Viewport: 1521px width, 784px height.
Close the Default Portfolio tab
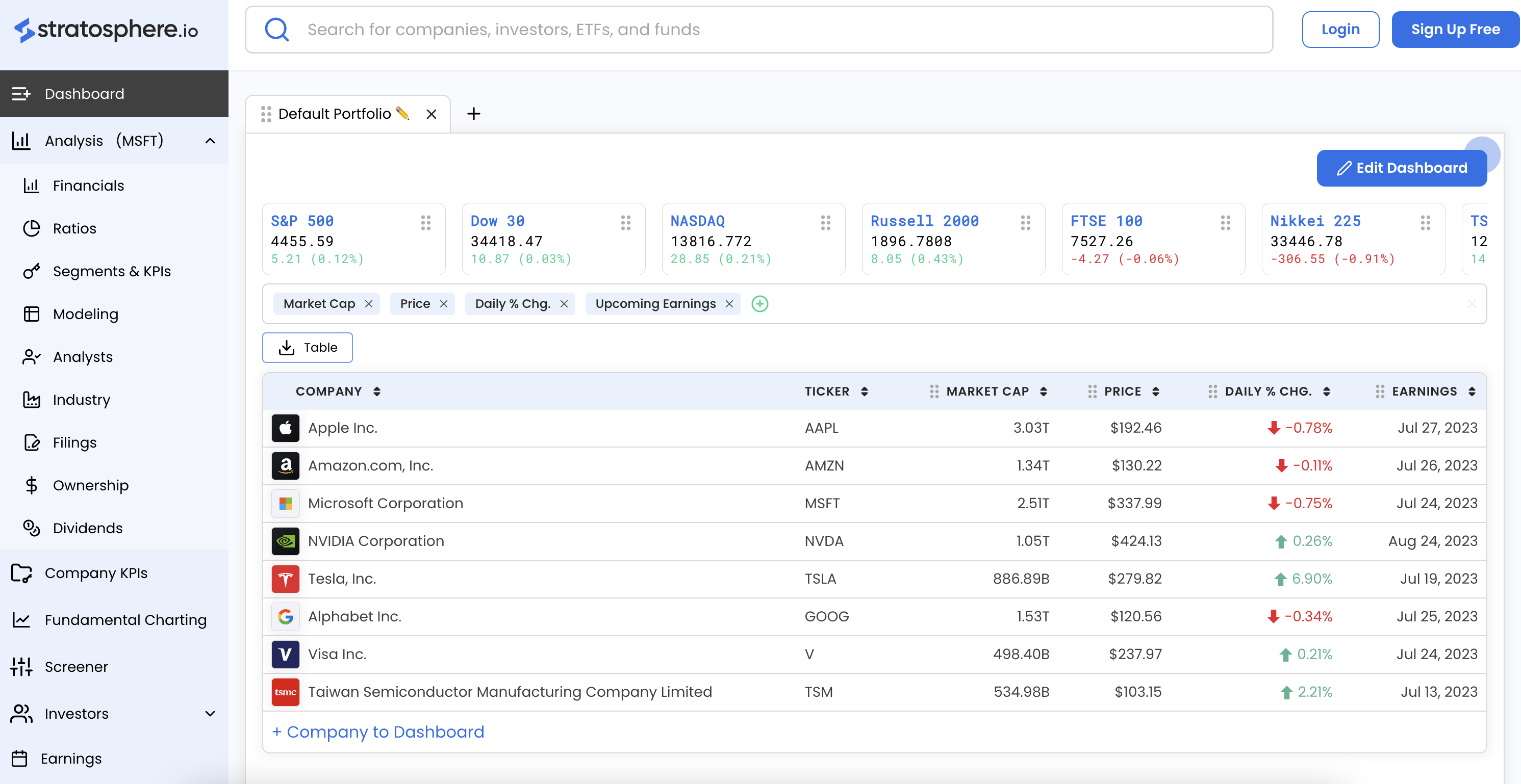tap(432, 115)
